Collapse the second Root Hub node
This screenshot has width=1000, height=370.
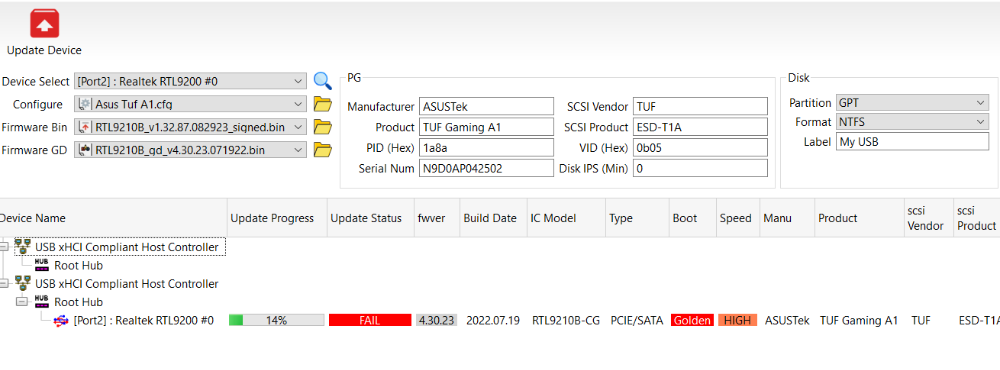pyautogui.click(x=22, y=302)
